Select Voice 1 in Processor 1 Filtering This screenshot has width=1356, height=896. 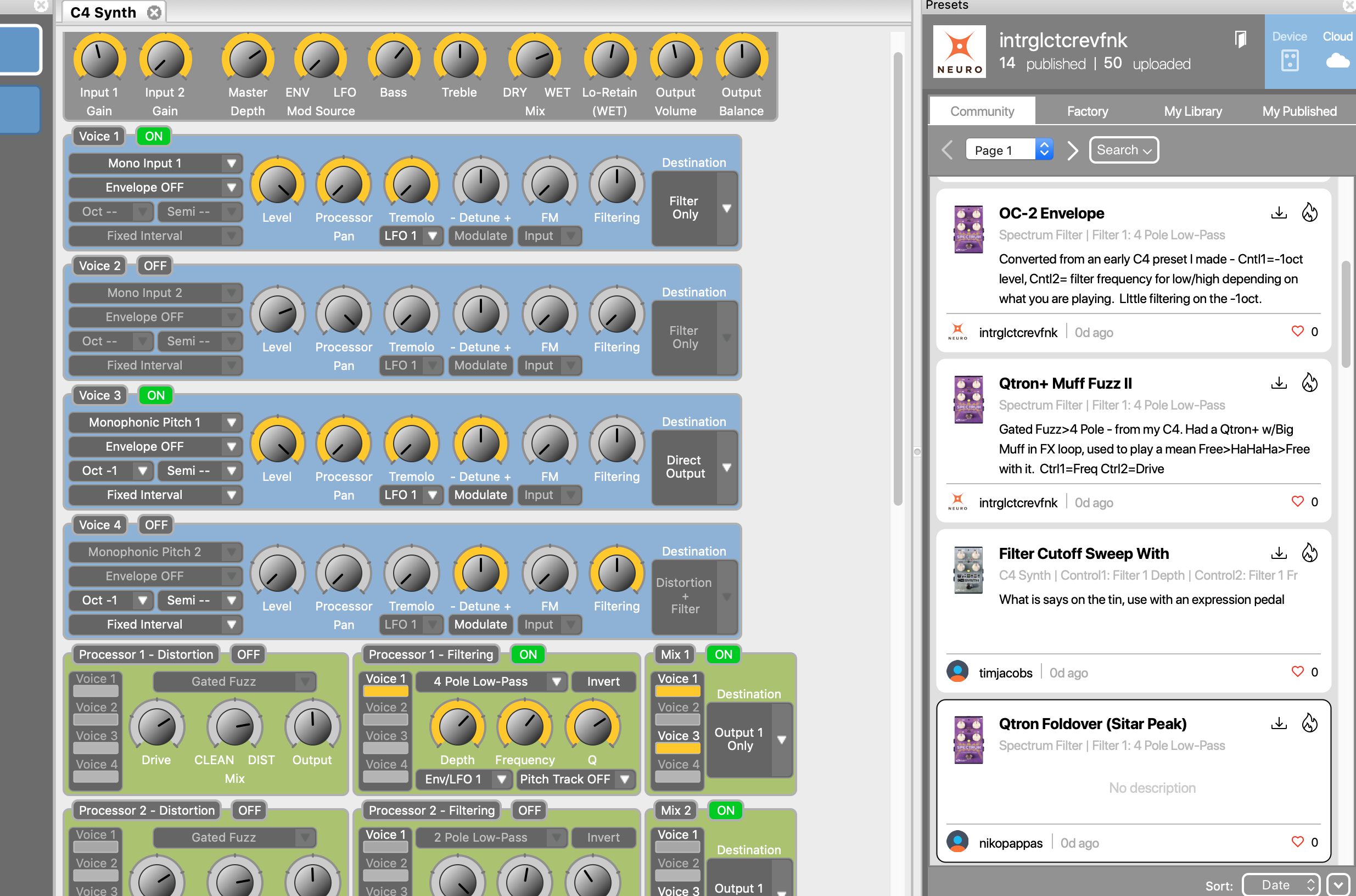(386, 686)
